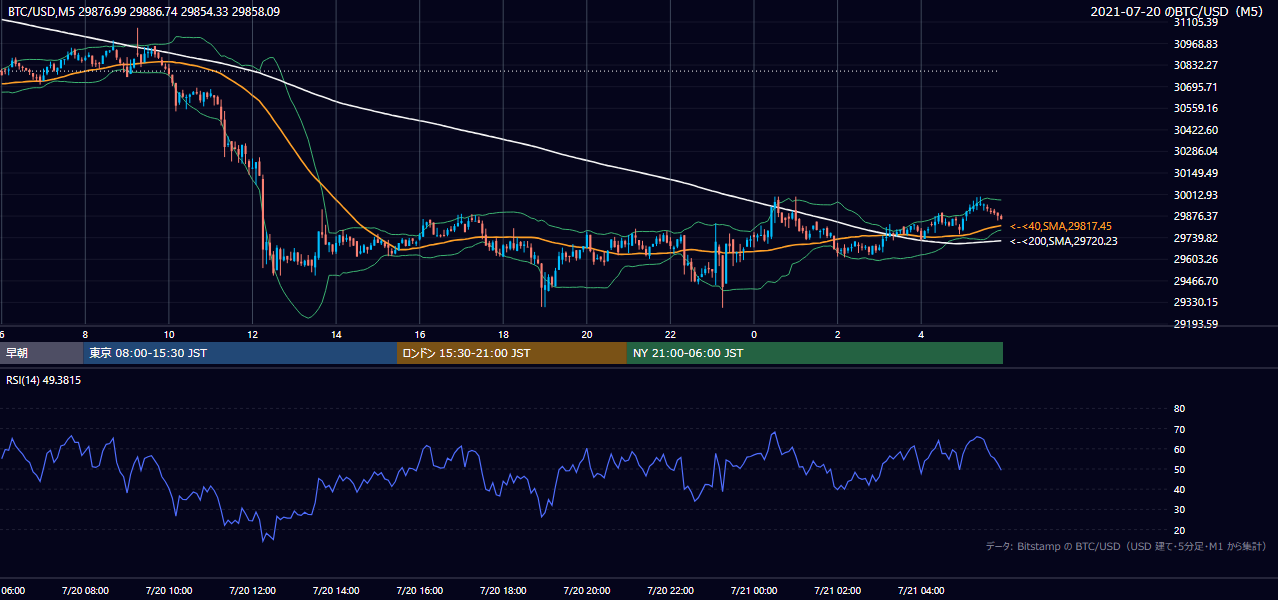Image resolution: width=1278 pixels, height=600 pixels.
Task: Select the 7/20 10:00 date label
Action: pos(169,591)
